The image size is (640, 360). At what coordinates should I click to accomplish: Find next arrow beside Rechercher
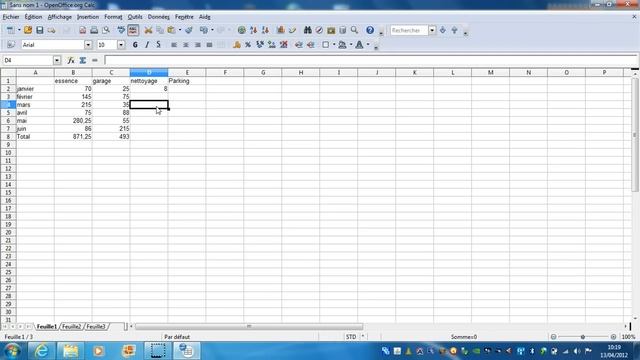coord(442,30)
